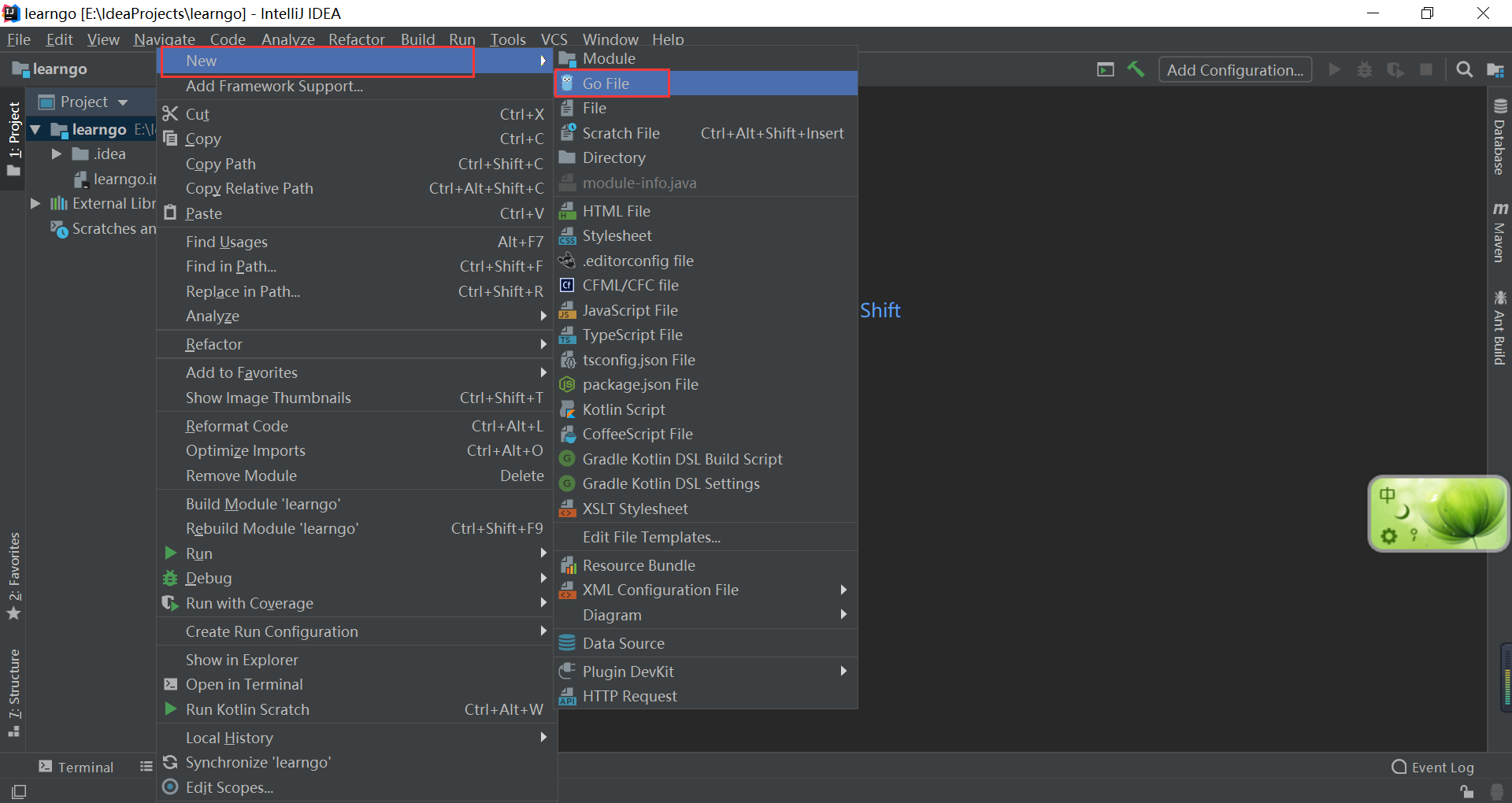
Task: Open the Structure side tab
Action: point(14,693)
